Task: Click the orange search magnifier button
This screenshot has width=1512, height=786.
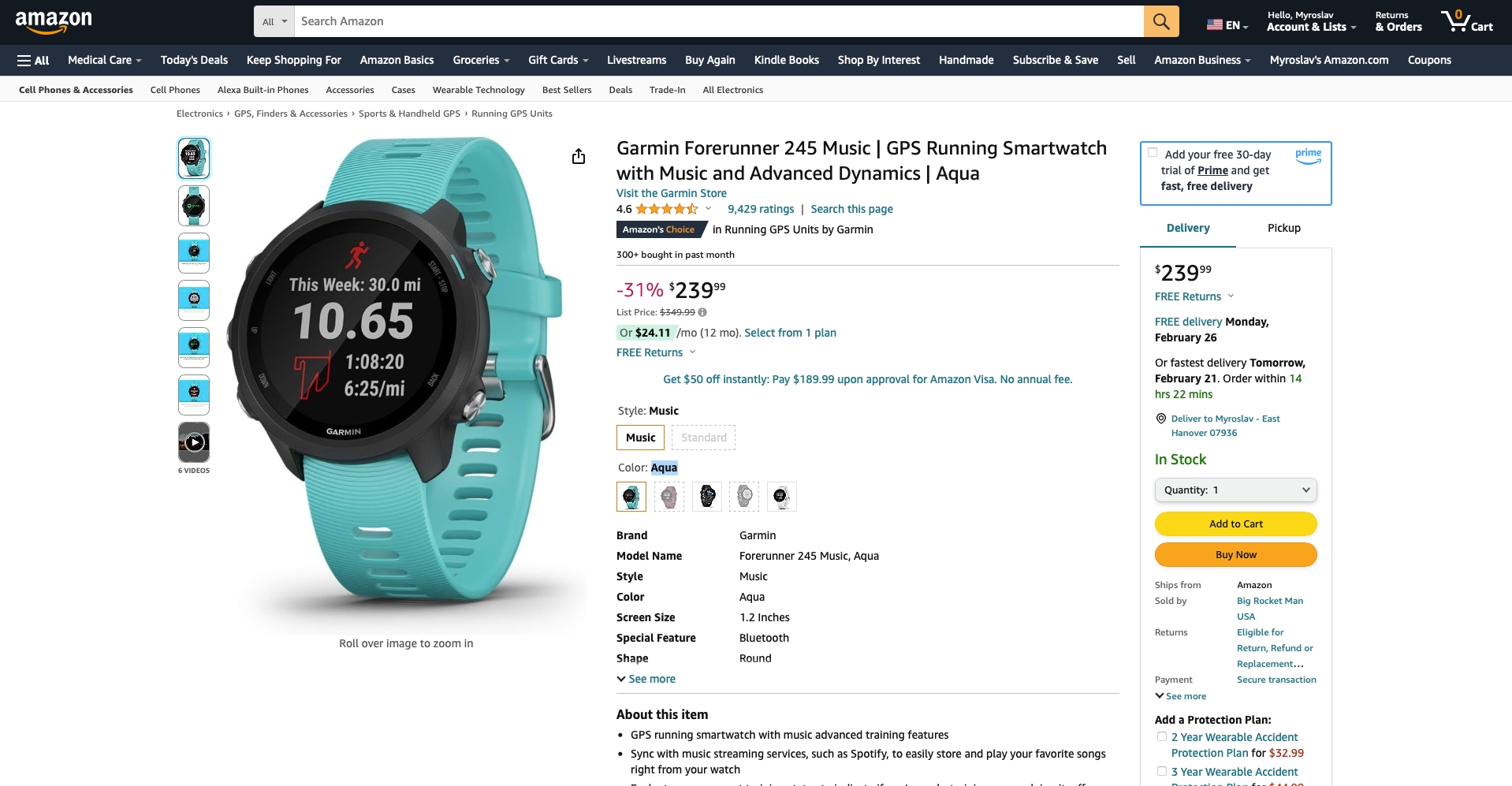Action: [x=1160, y=21]
